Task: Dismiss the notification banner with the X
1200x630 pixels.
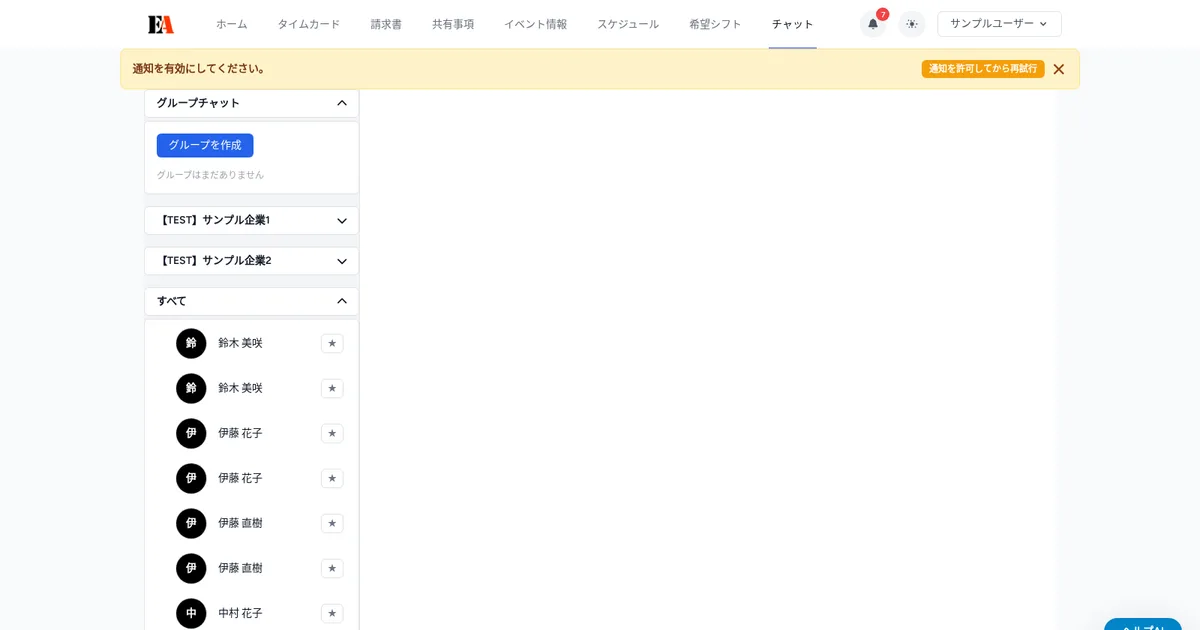Action: [1058, 69]
